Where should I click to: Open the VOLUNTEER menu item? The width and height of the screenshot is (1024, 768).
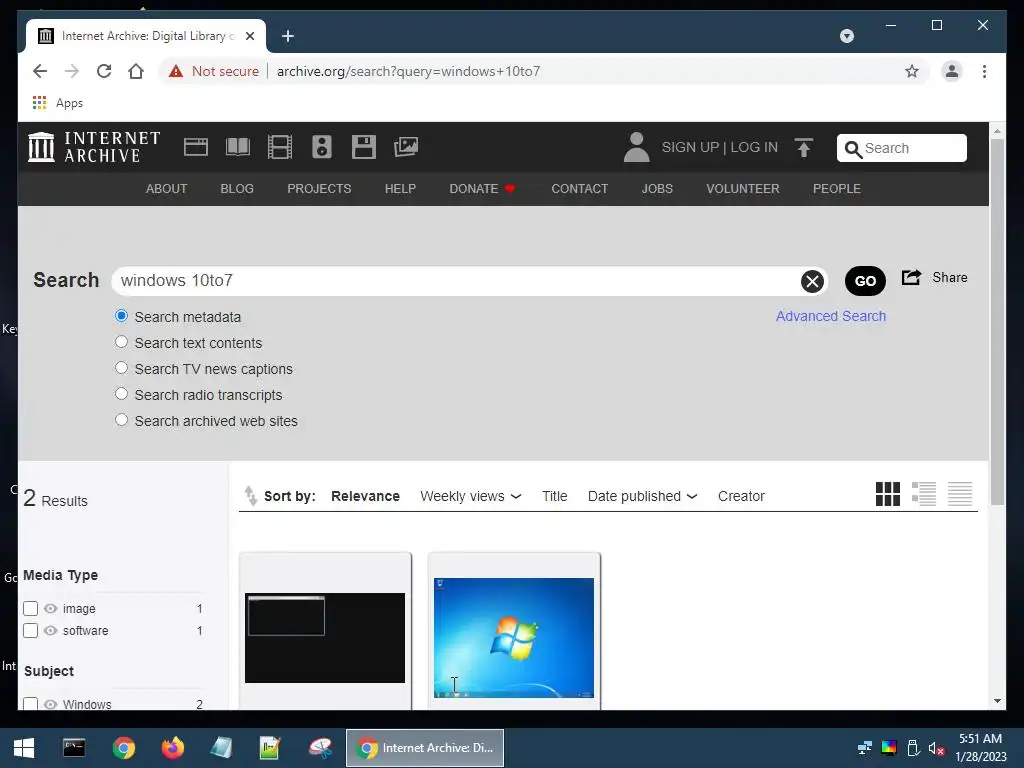[x=743, y=189]
